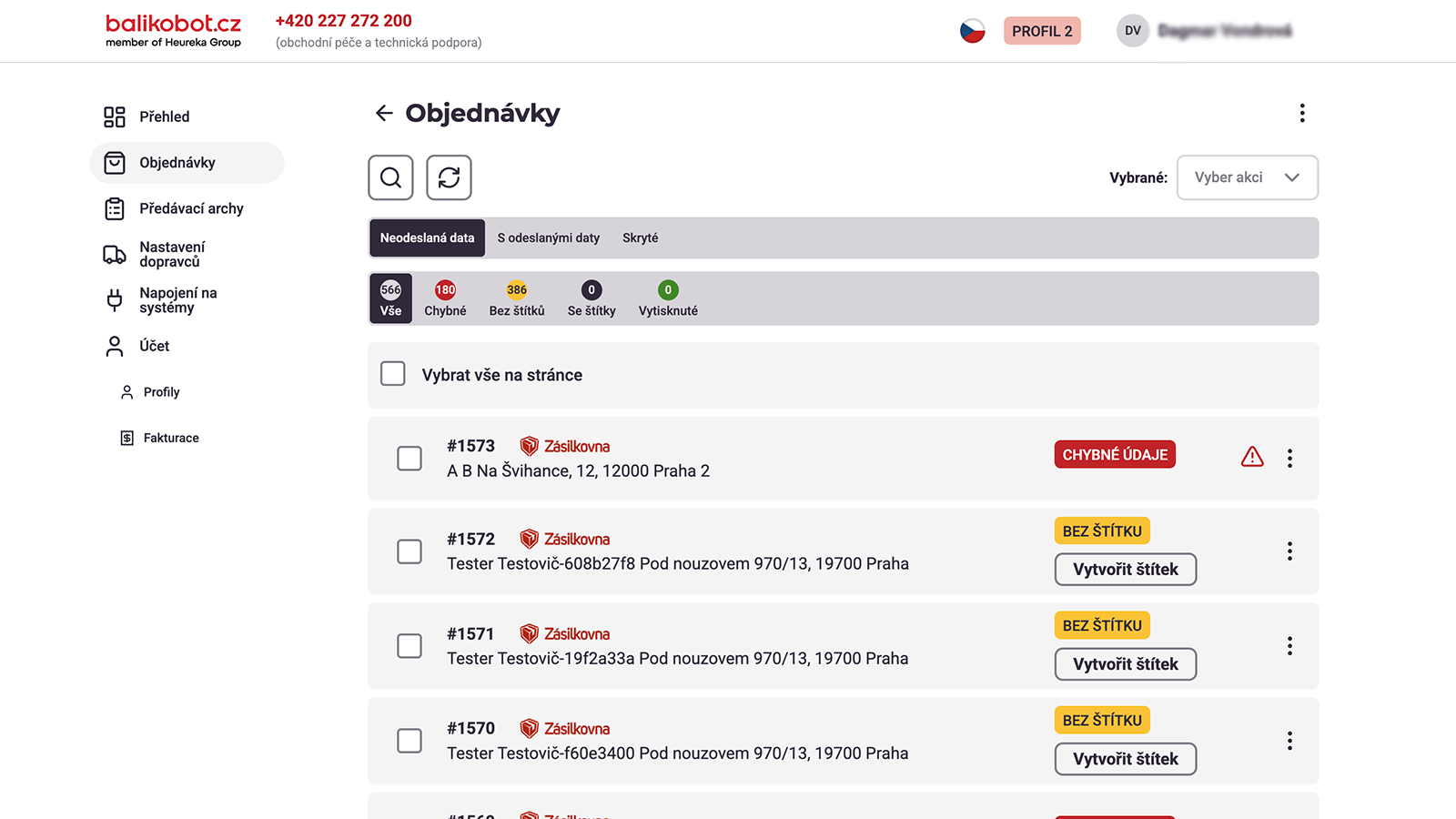Image resolution: width=1456 pixels, height=819 pixels.
Task: Open the Vyber akci dropdown
Action: tap(1247, 177)
